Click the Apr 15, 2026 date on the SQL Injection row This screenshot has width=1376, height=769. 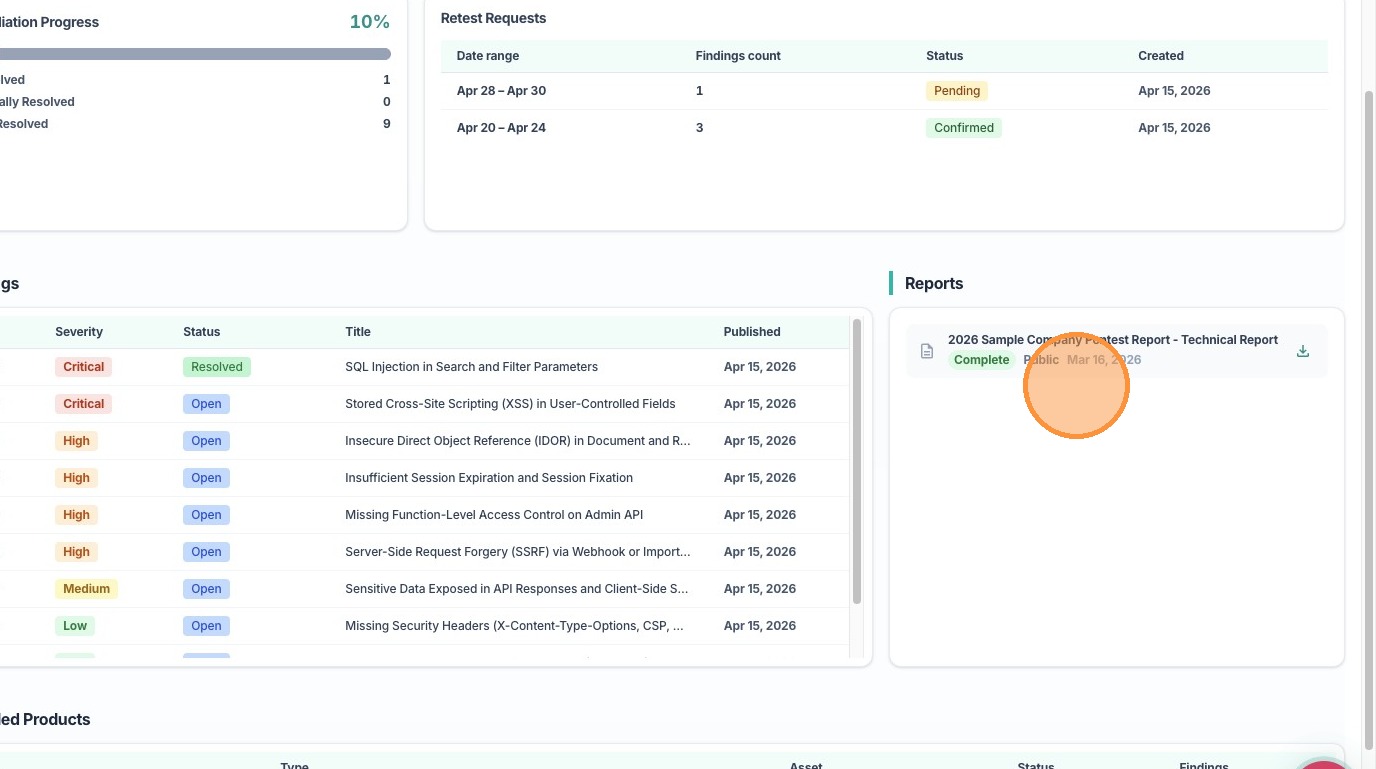click(760, 367)
